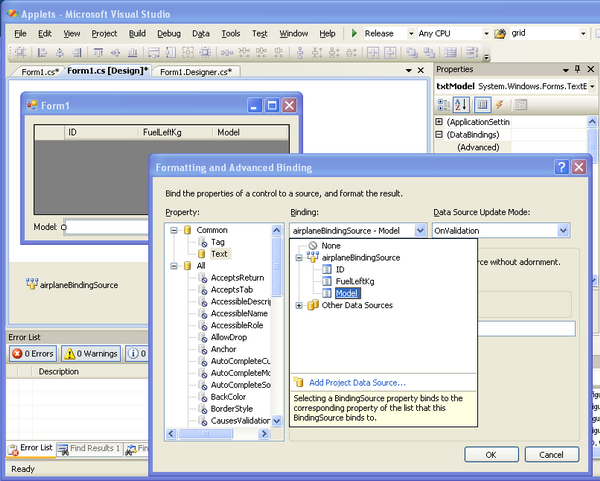Click the Center Vertically icon
The image size is (600, 481).
[390, 52]
